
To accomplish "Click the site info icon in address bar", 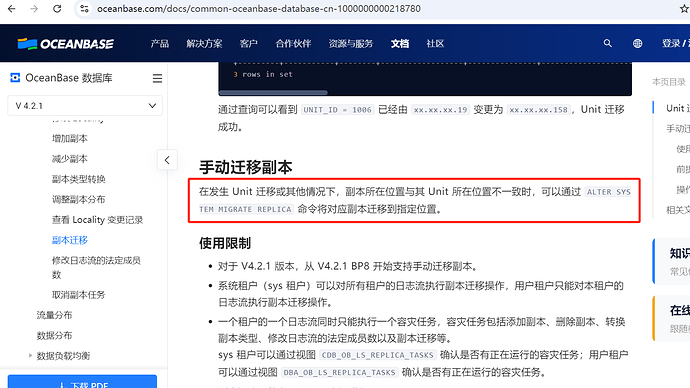I will point(84,9).
